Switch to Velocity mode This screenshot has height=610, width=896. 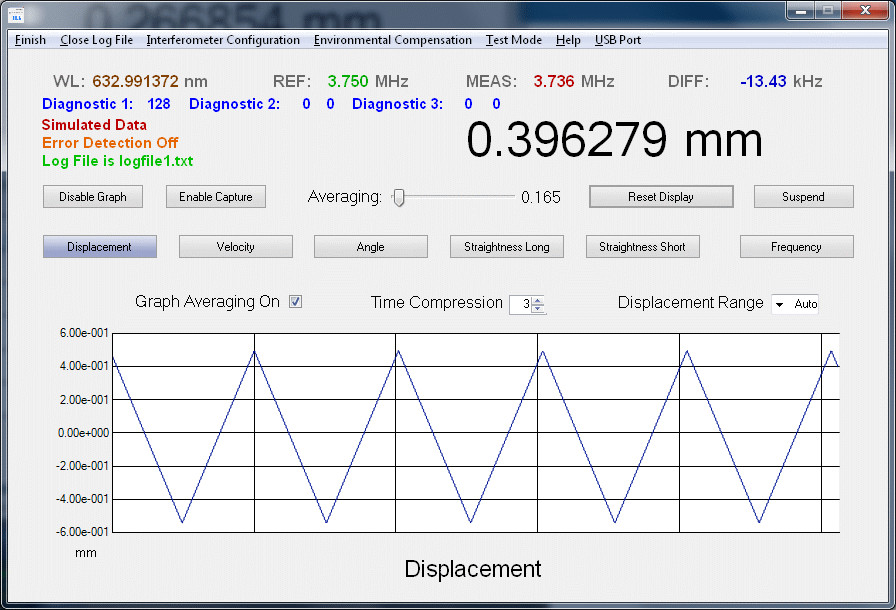click(235, 247)
